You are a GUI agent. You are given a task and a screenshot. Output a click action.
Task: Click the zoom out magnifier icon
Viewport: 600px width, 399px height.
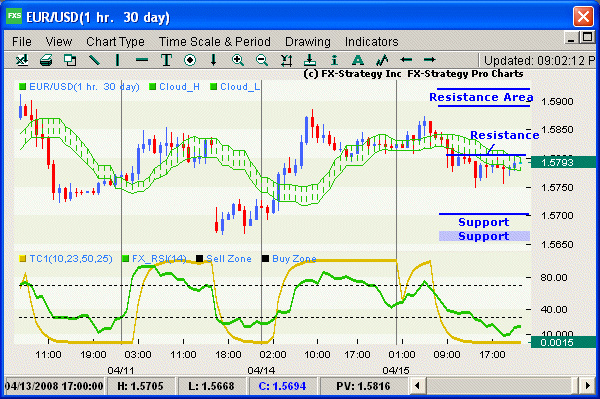(x=262, y=60)
